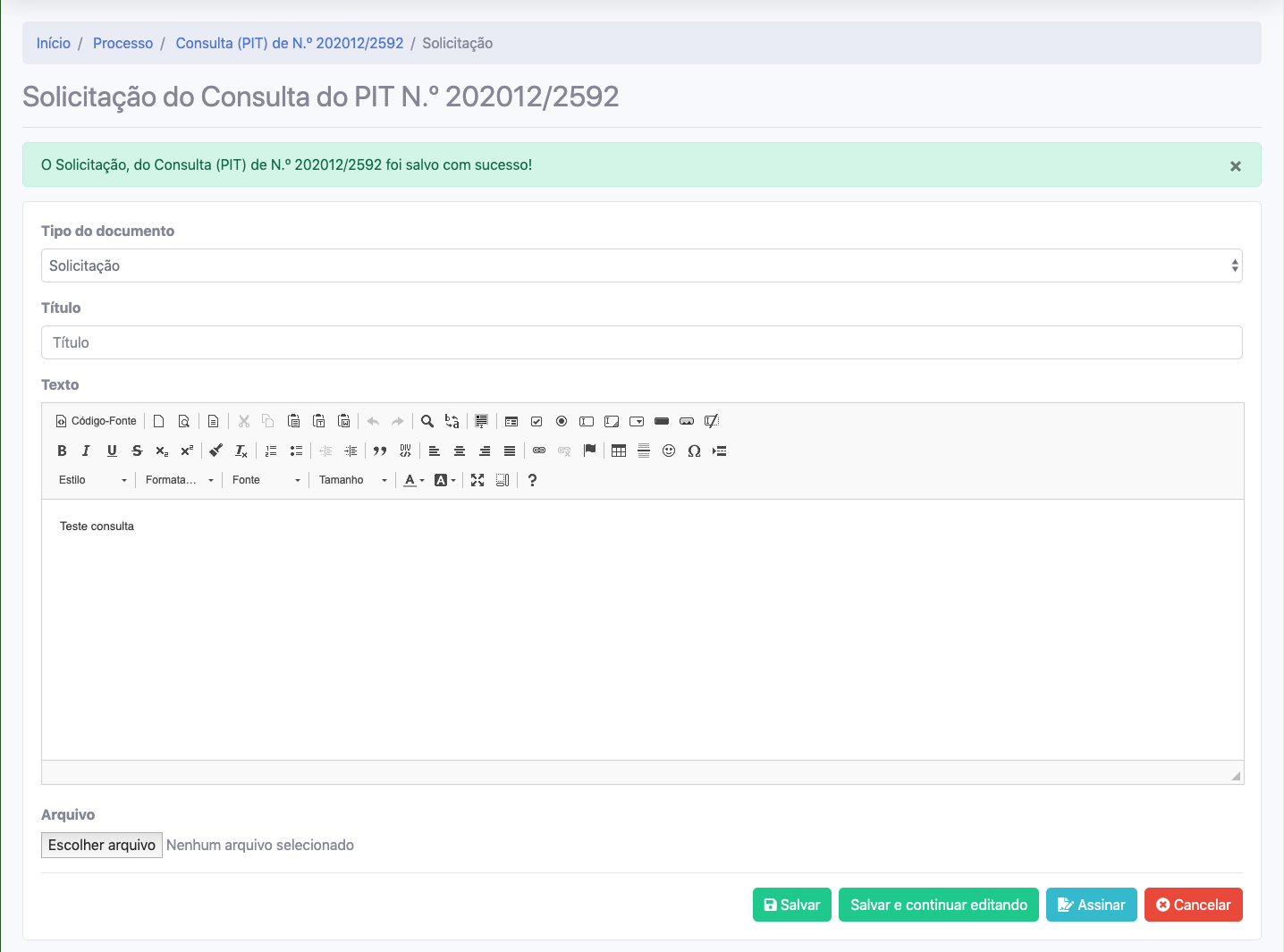1284x952 pixels.
Task: Insert a special character (Omega icon)
Action: pos(694,451)
